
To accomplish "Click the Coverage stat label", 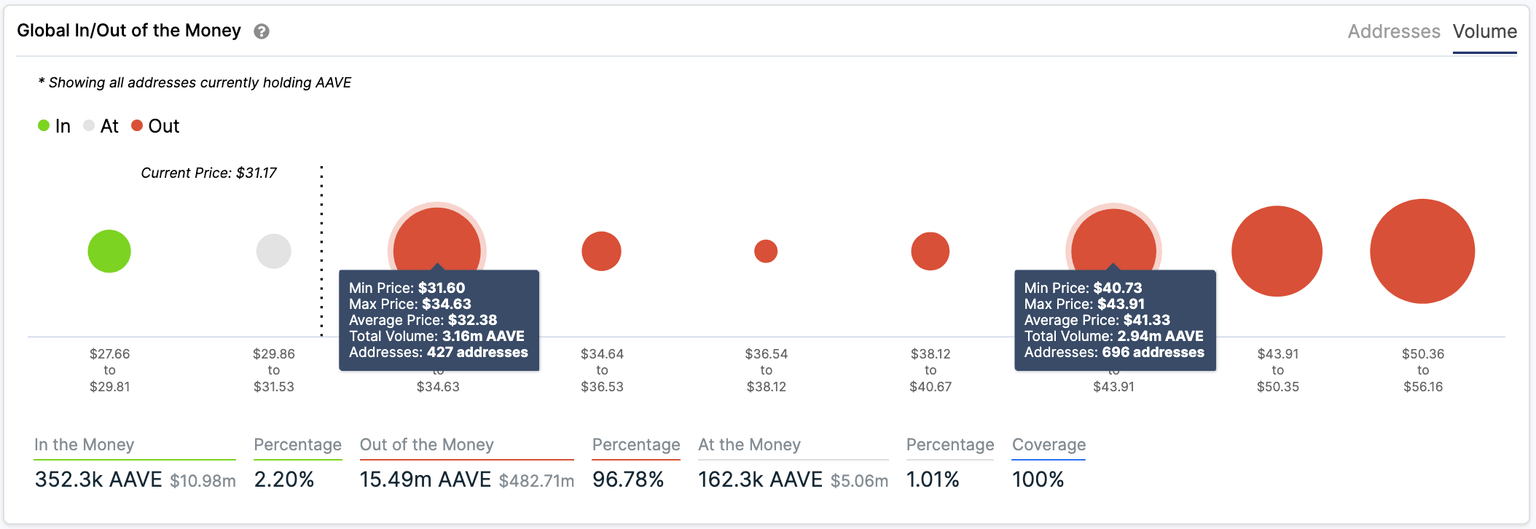I will [1048, 445].
